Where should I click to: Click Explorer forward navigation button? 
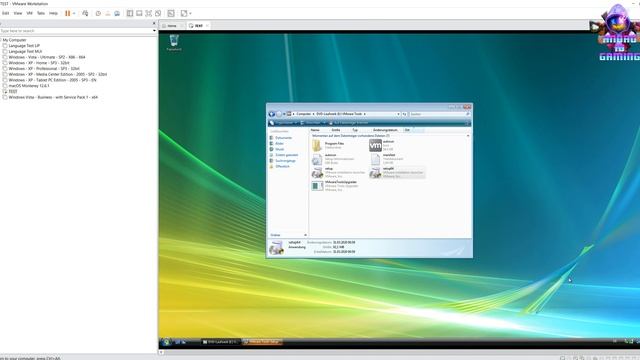(x=279, y=114)
